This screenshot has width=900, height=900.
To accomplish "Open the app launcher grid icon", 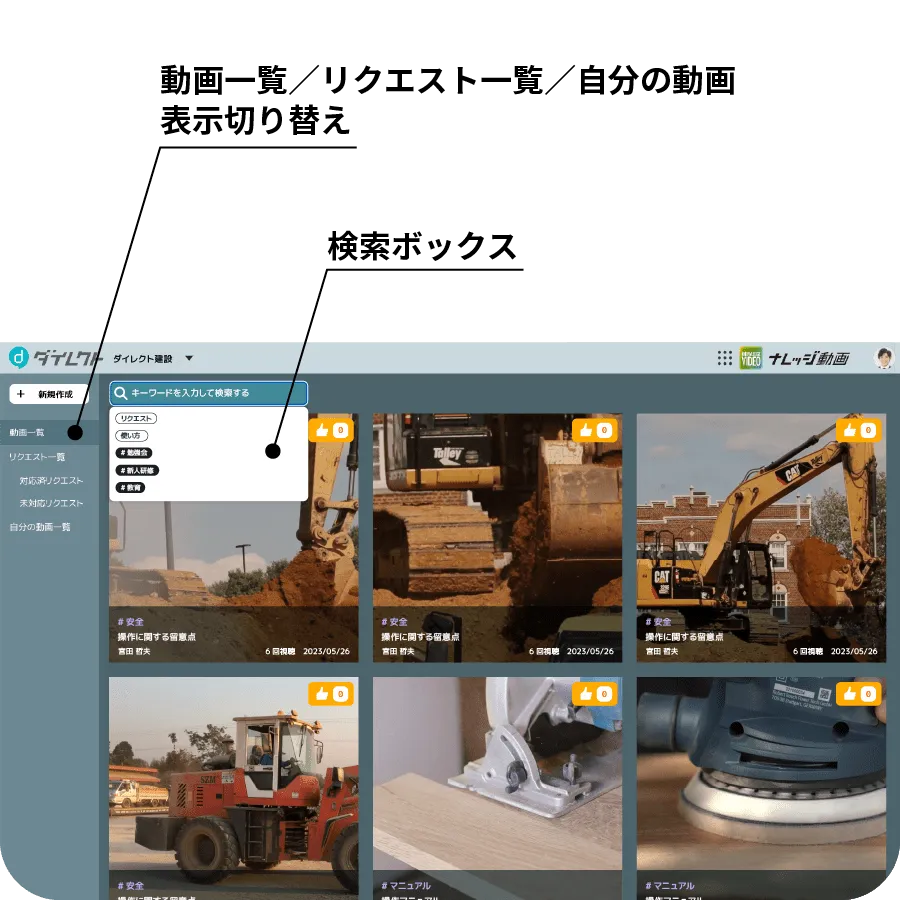I will click(x=725, y=358).
